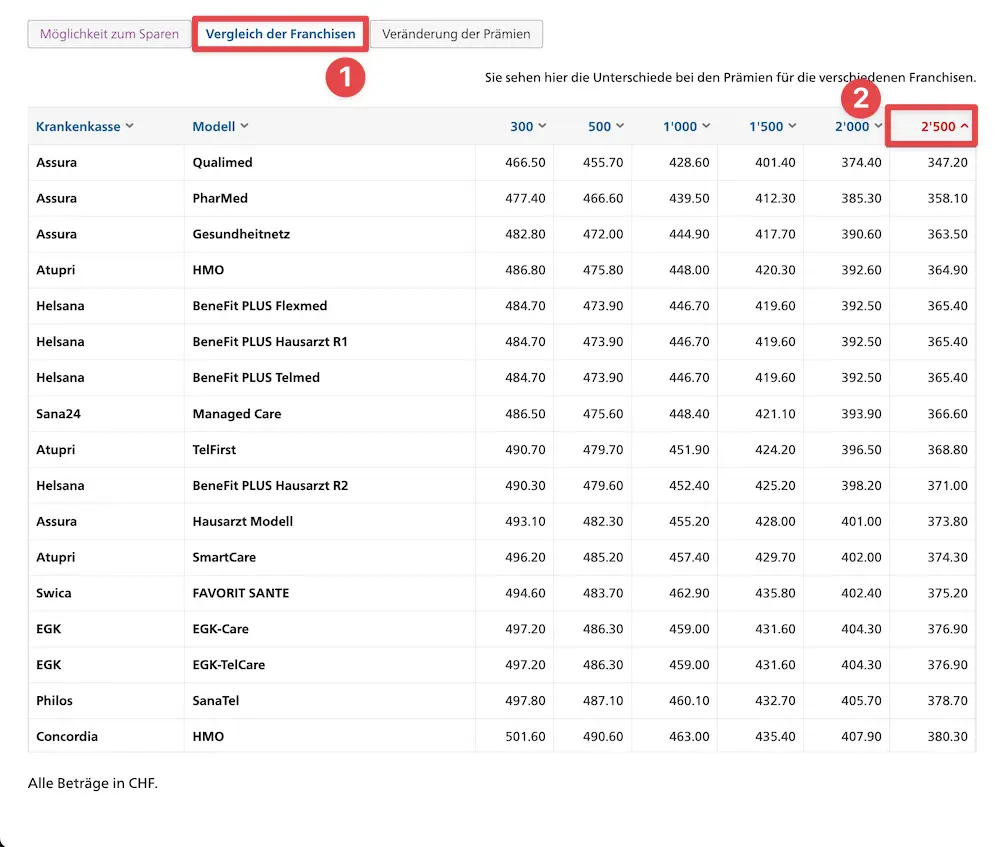Viewport: 1000px width, 847px height.
Task: Sort by the 300 franchise column
Action: pos(528,126)
